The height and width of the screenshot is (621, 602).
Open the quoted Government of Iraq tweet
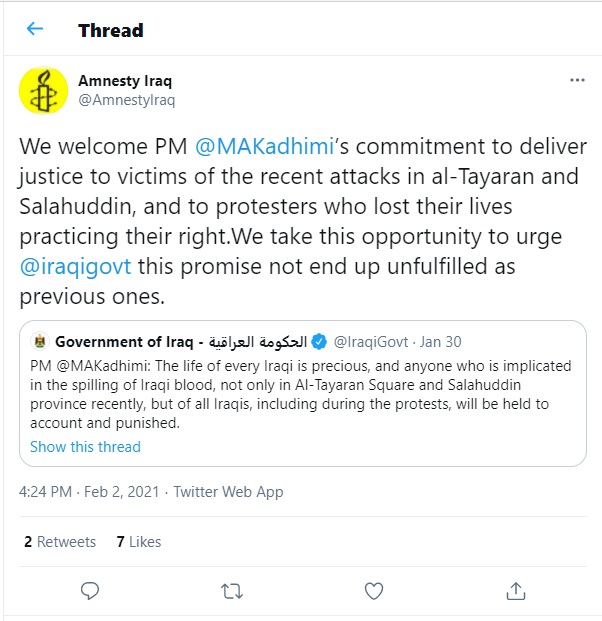tap(302, 395)
